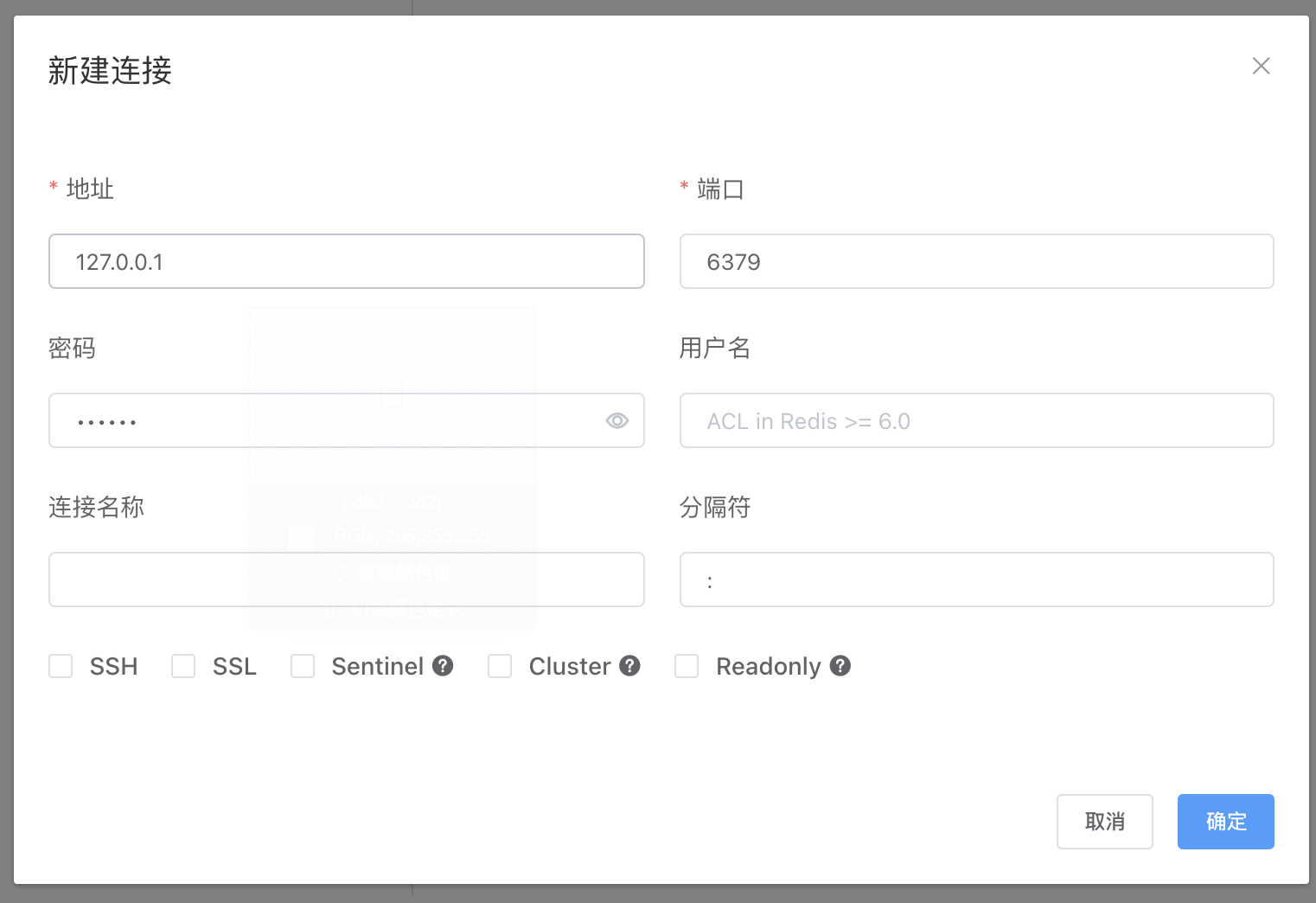Focus the 地址 field showing 127.0.0.1
The image size is (1316, 903).
pyautogui.click(x=347, y=261)
